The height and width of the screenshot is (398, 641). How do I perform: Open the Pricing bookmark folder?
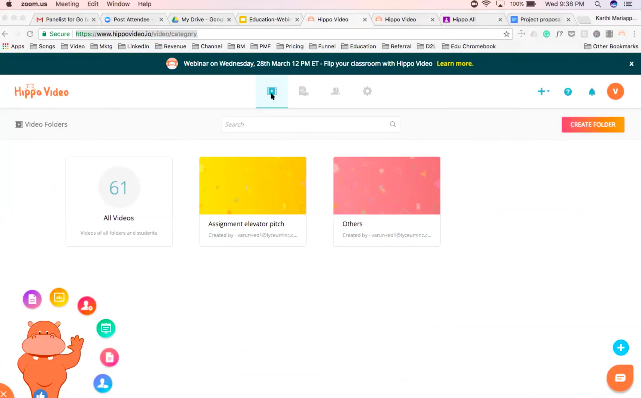[x=290, y=46]
